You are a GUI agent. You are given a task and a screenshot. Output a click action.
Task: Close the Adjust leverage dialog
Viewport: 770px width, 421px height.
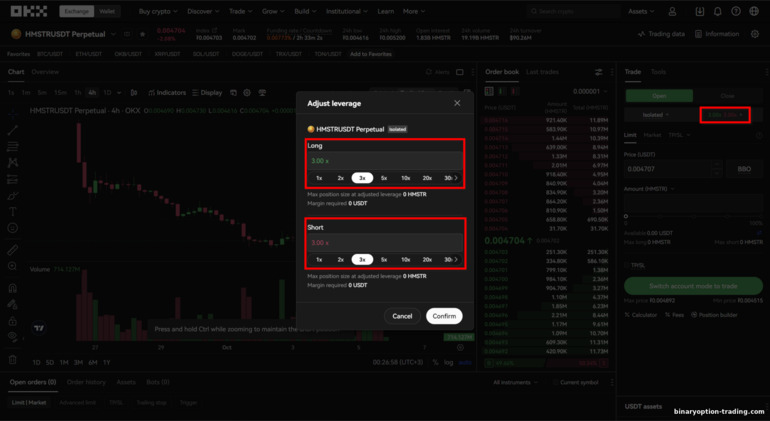(x=457, y=103)
